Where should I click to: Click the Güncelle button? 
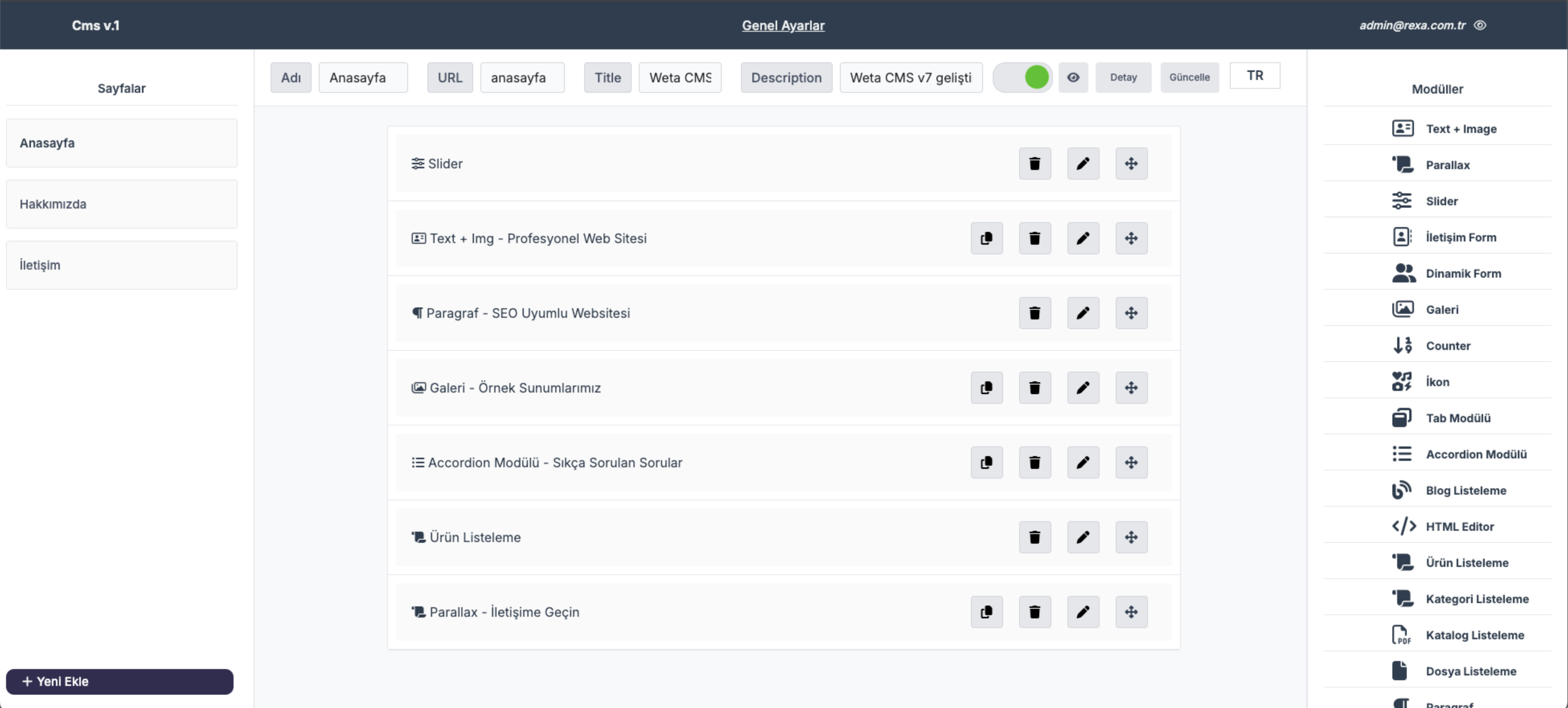pos(1189,77)
